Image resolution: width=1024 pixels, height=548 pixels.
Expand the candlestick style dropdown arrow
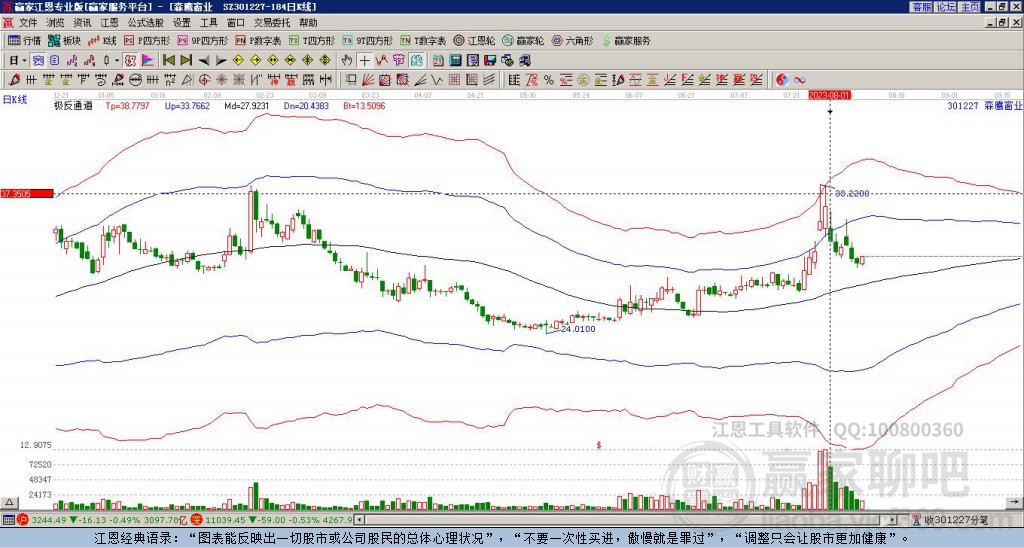tap(117, 60)
